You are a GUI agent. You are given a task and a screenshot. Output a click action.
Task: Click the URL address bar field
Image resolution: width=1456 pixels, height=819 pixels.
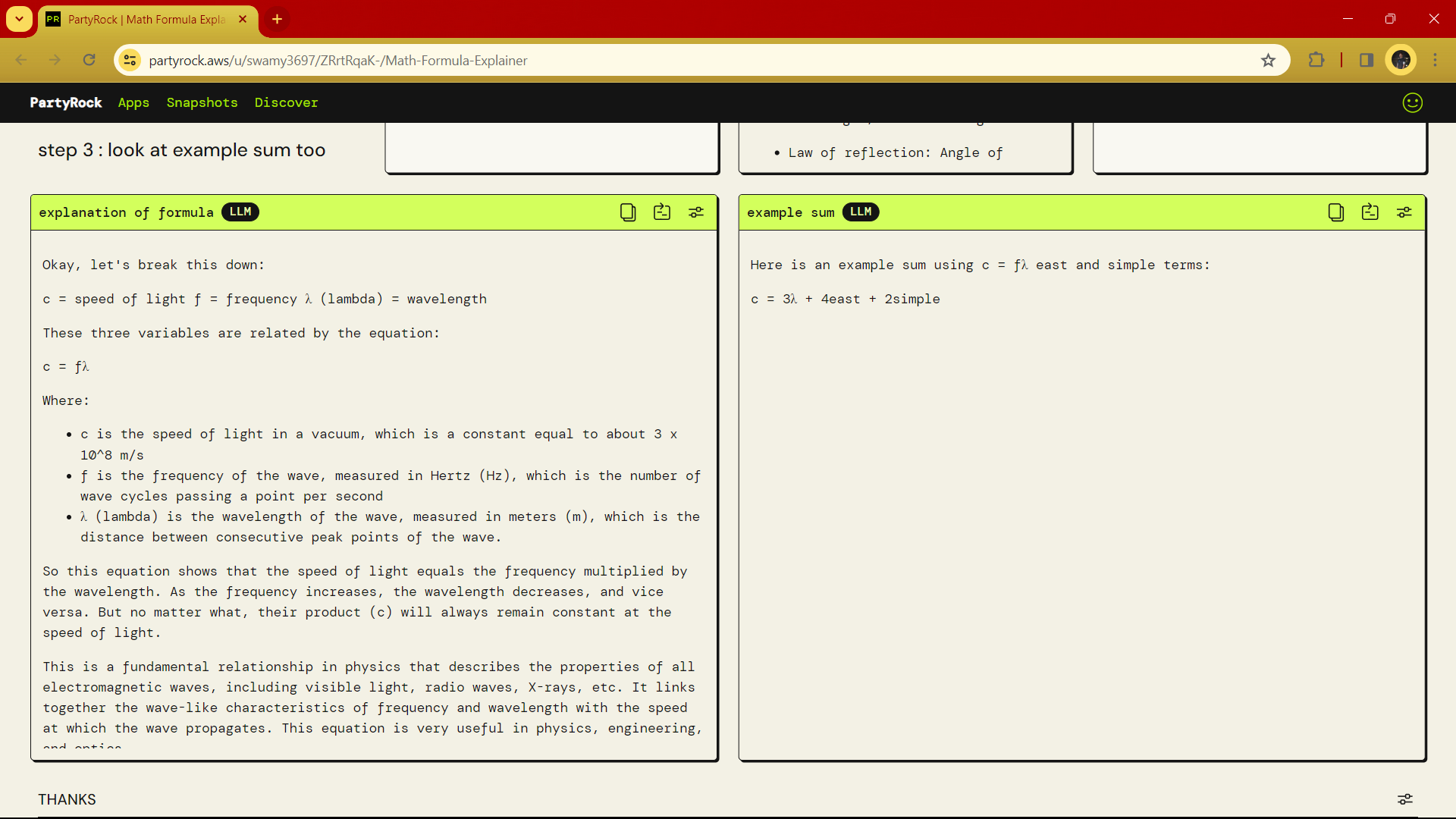[x=682, y=60]
